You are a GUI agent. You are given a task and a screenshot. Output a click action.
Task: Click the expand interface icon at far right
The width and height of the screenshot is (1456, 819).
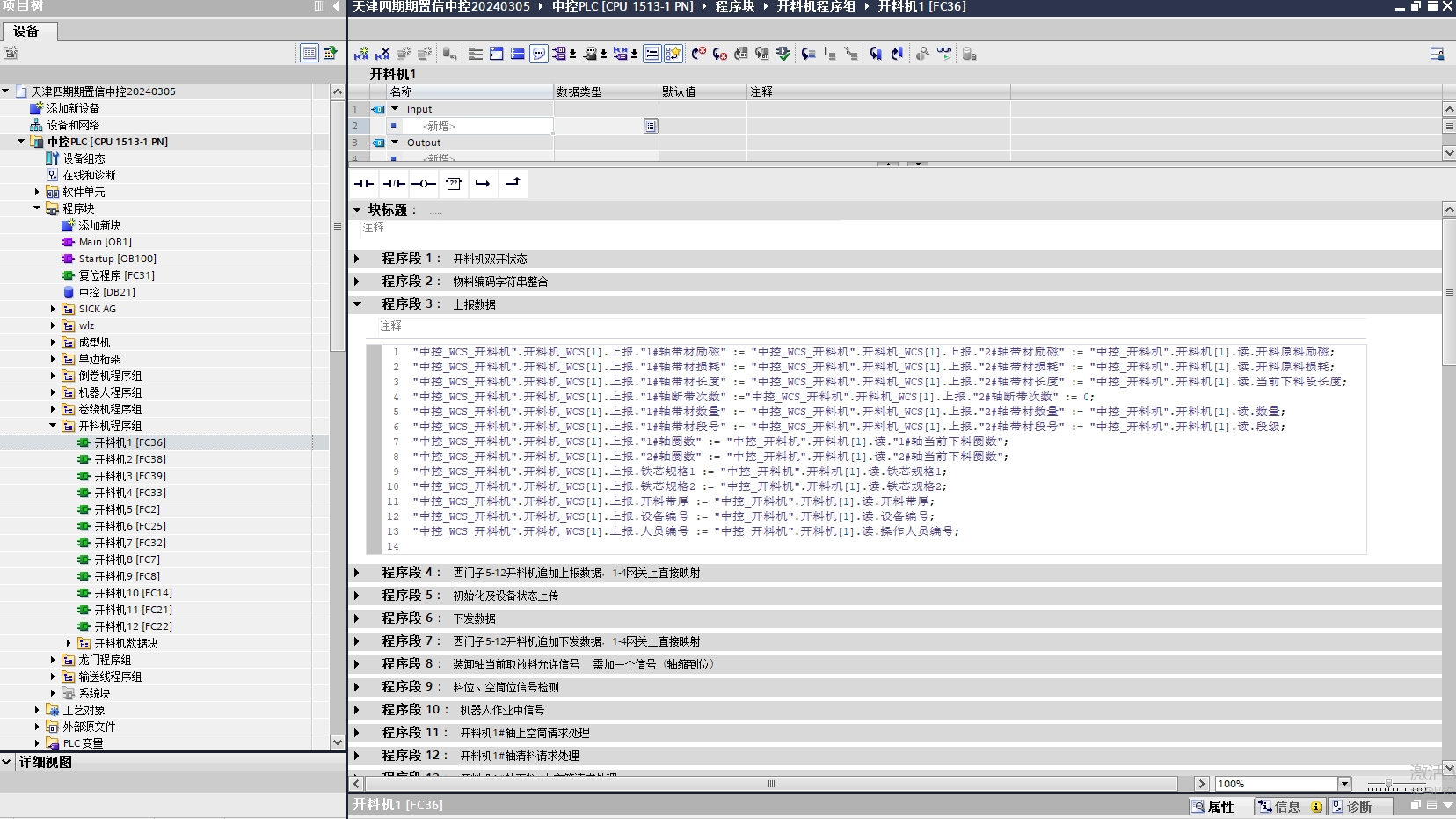1438,54
